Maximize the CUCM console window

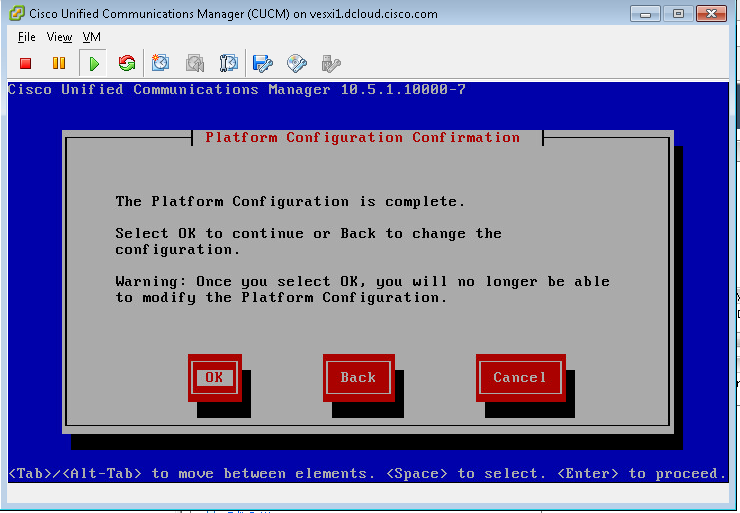coord(678,14)
